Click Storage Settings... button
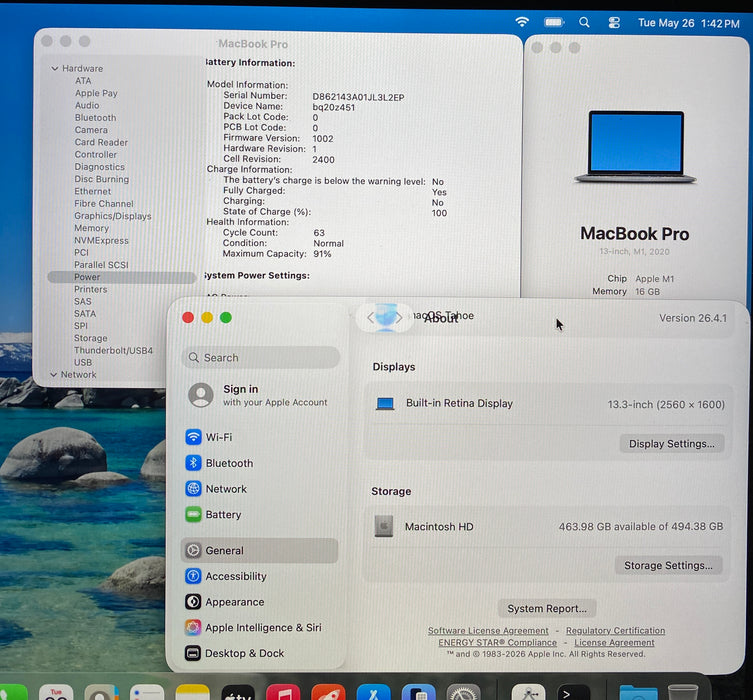 click(668, 566)
